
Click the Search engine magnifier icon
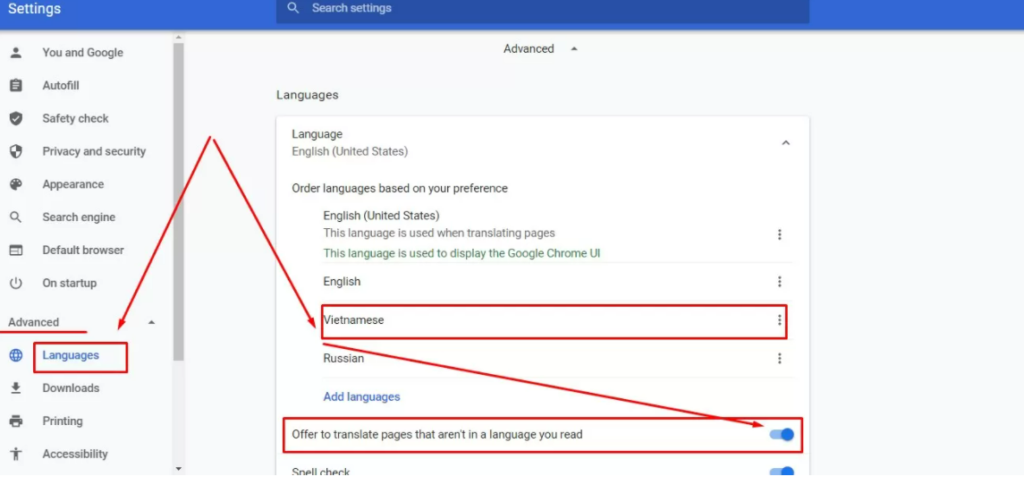pos(16,217)
